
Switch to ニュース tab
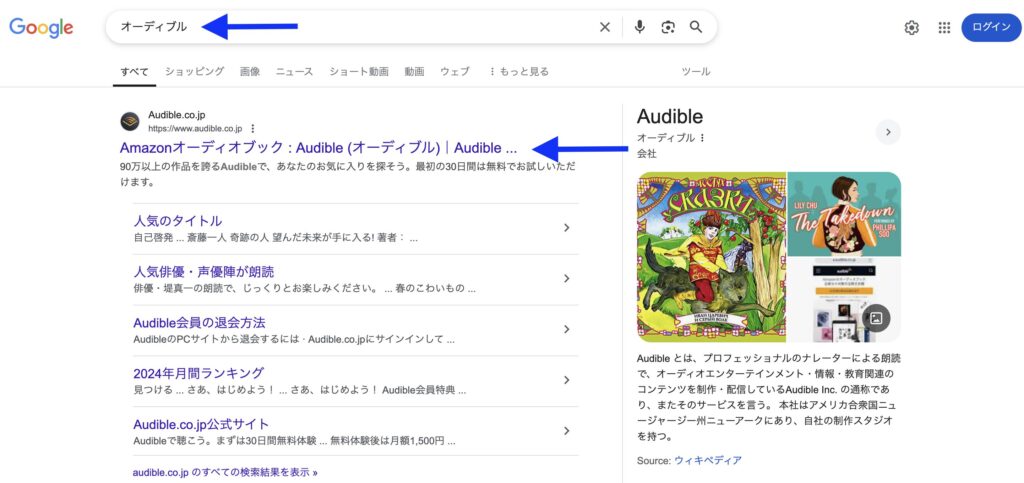(295, 72)
